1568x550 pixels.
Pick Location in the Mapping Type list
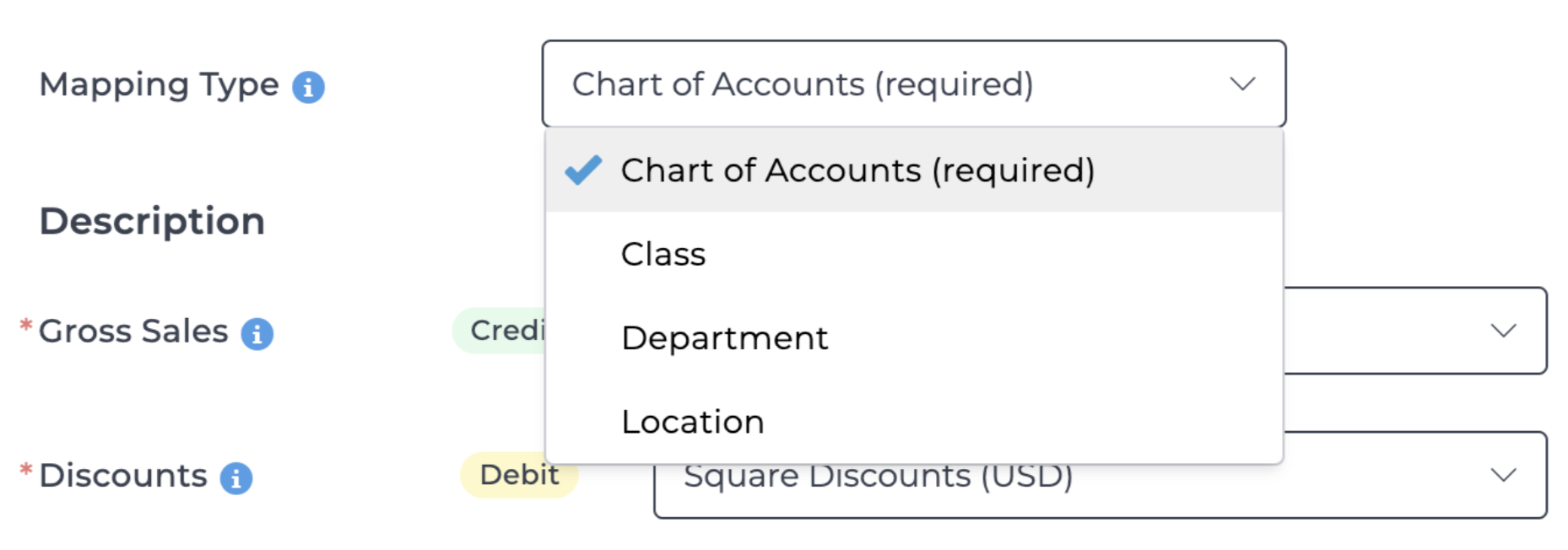692,422
